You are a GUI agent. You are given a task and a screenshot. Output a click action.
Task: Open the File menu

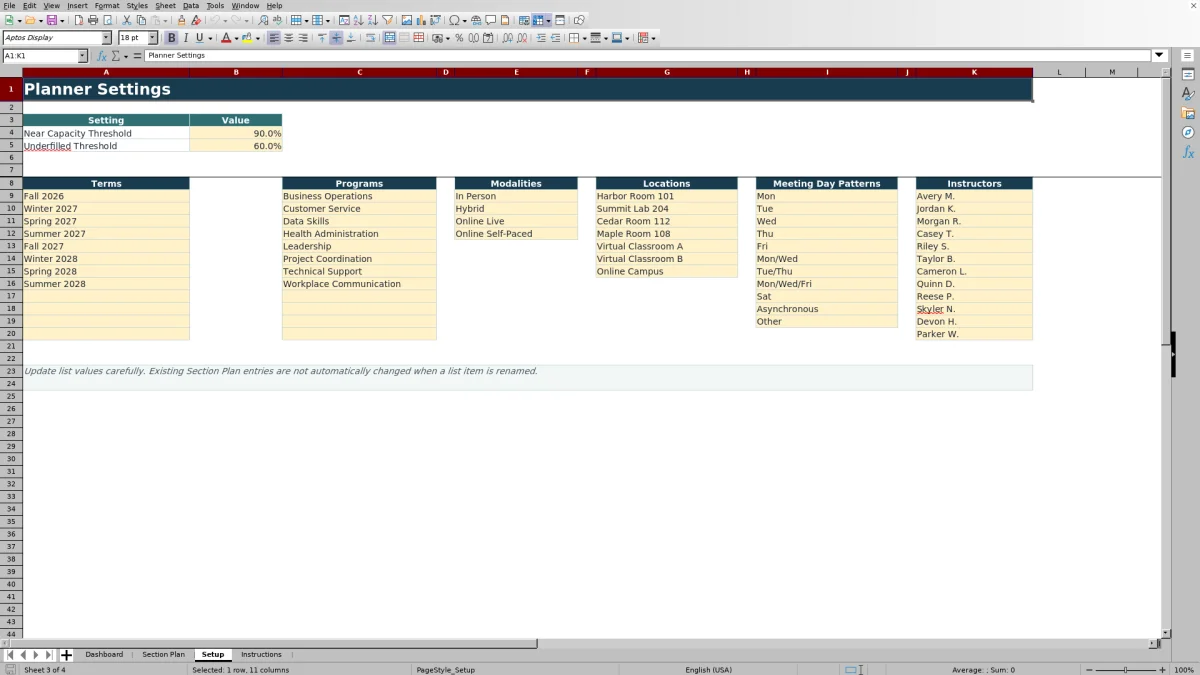(x=9, y=6)
